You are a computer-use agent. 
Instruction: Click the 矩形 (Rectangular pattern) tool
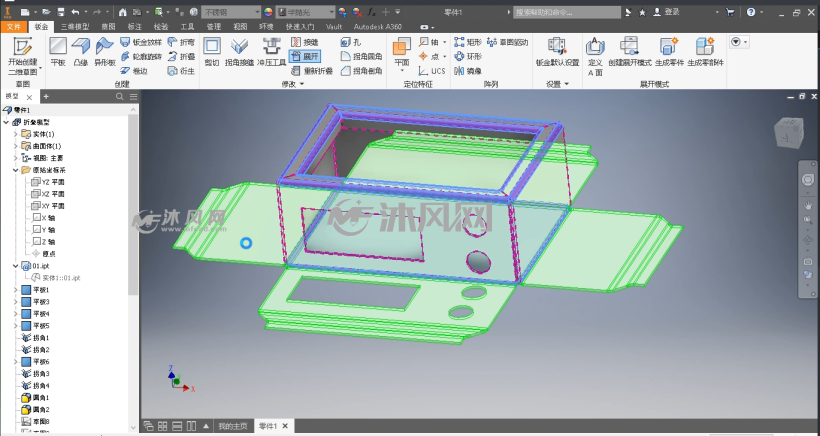point(468,42)
